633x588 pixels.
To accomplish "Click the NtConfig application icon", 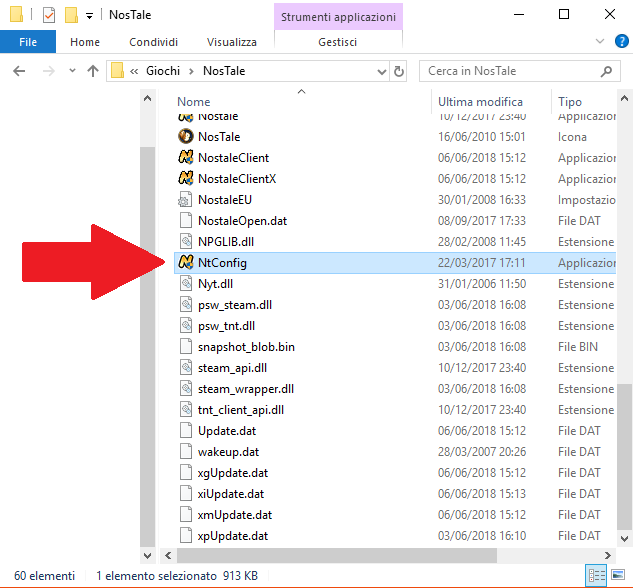I will pos(186,262).
